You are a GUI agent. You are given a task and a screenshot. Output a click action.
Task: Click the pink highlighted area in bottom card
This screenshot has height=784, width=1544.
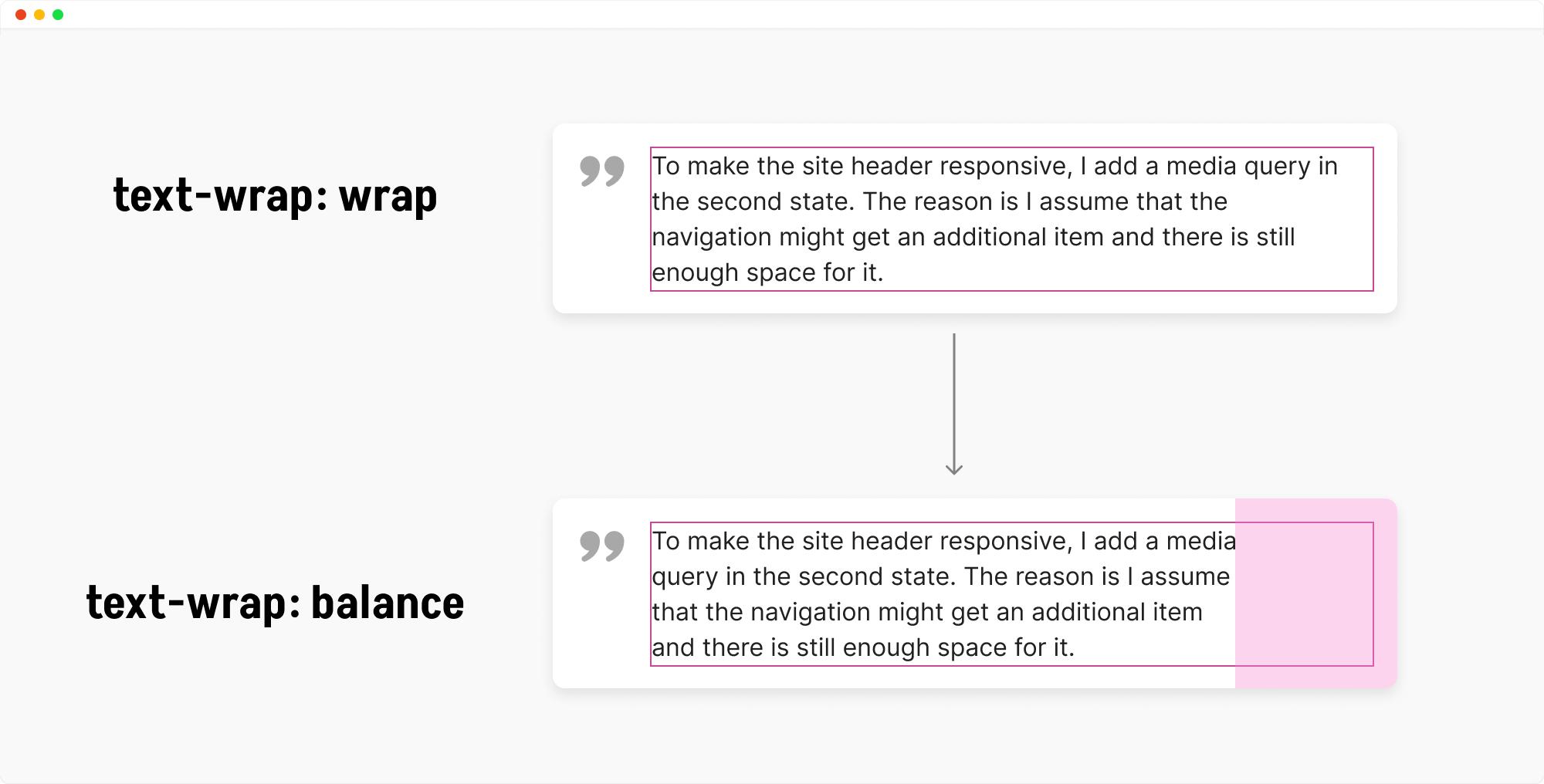click(1316, 593)
